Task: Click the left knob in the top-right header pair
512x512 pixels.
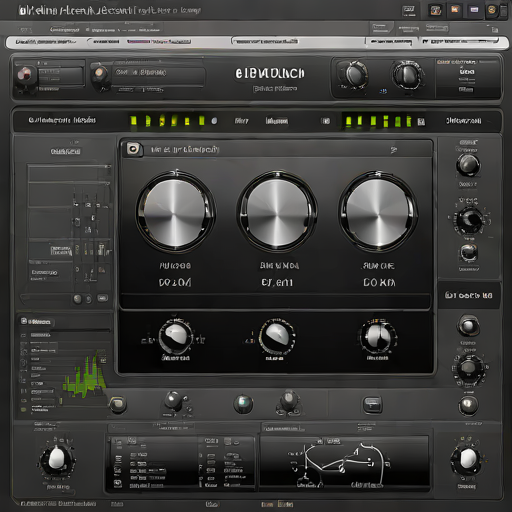Action: [x=355, y=74]
